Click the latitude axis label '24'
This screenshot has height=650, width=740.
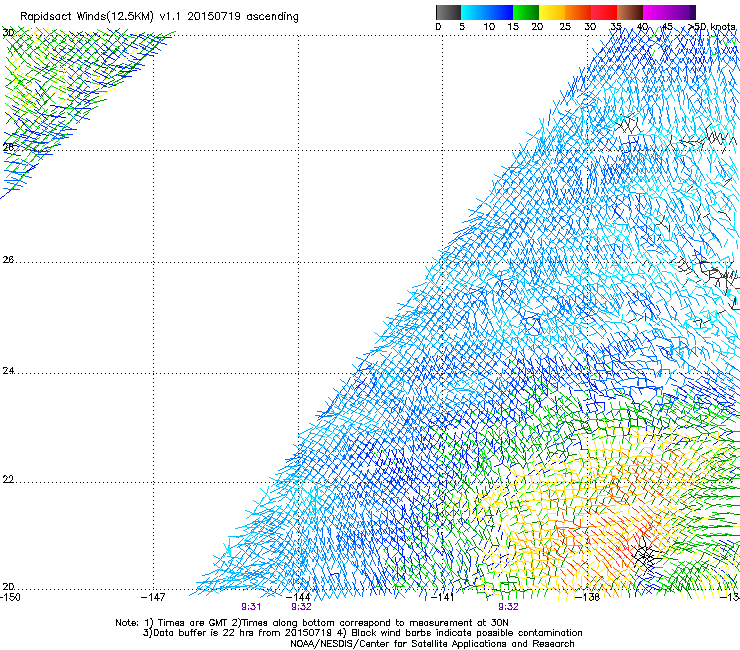[8, 371]
